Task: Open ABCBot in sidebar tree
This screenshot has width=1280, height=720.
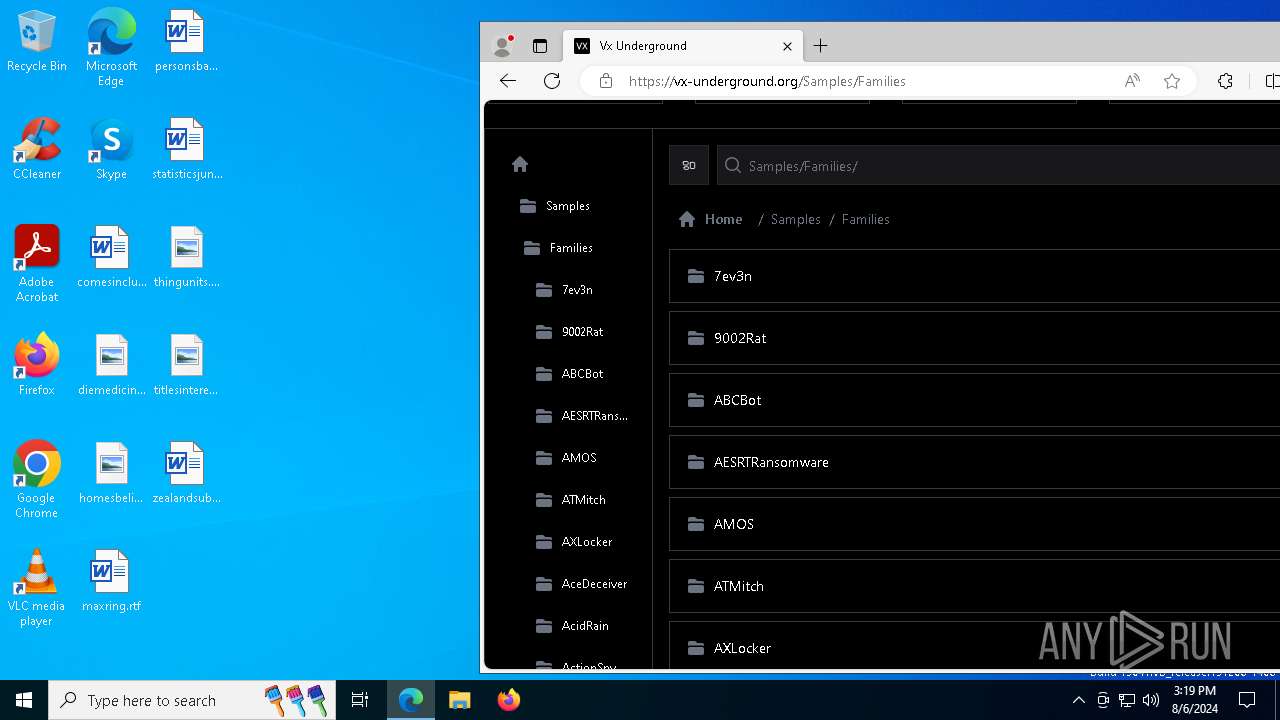Action: click(x=569, y=374)
